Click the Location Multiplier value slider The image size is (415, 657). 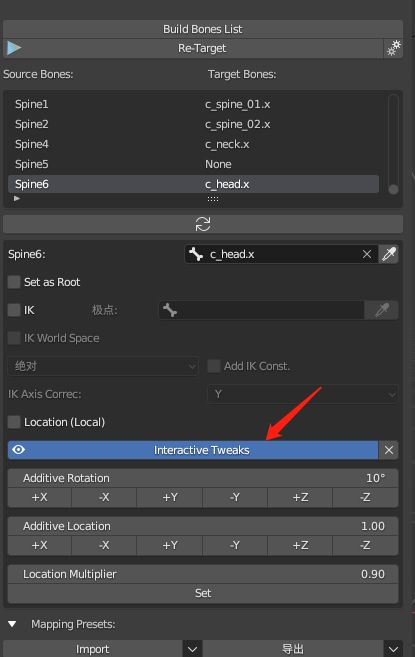[203, 574]
